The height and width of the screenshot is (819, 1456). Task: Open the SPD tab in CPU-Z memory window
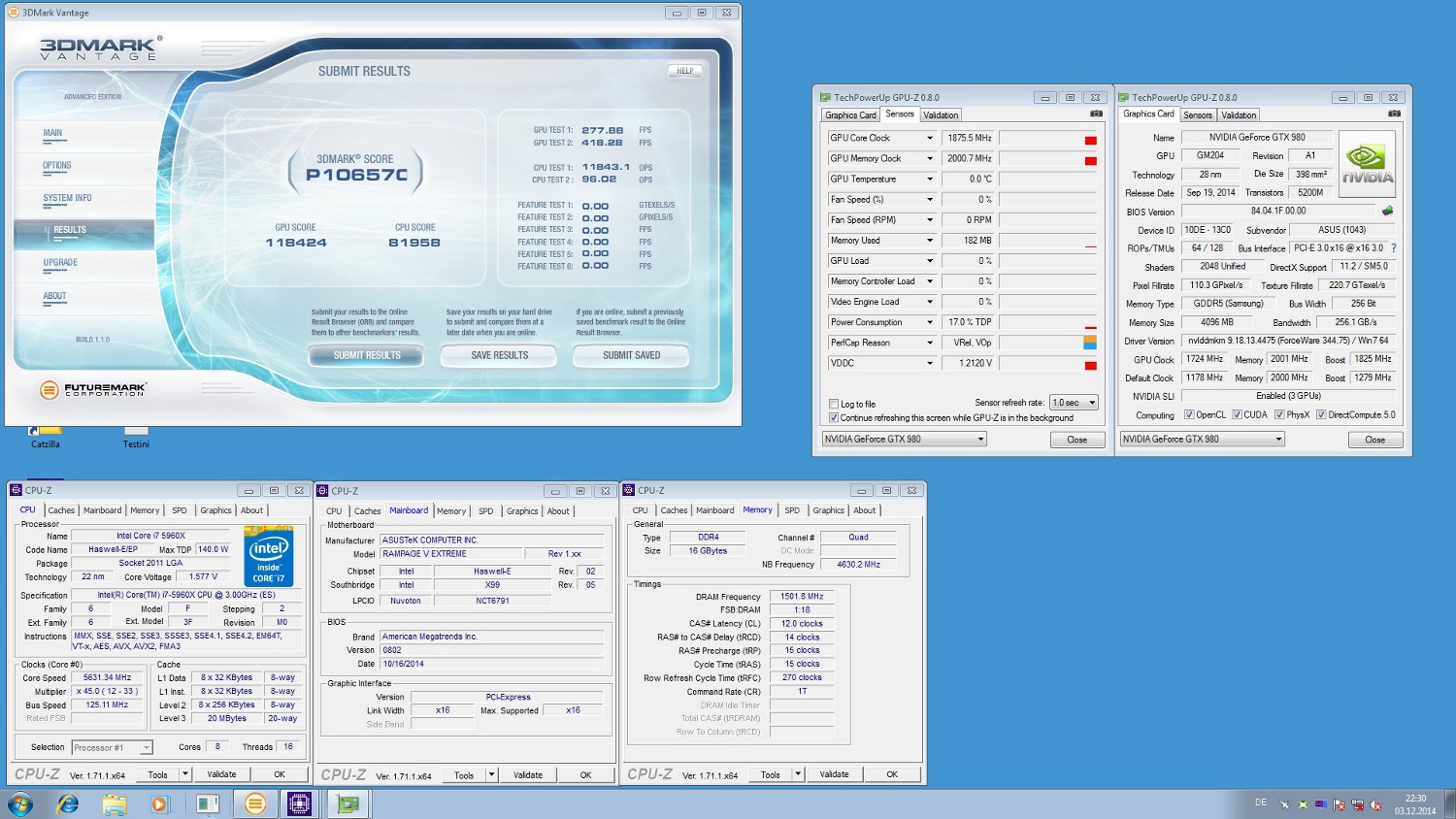pyautogui.click(x=792, y=510)
